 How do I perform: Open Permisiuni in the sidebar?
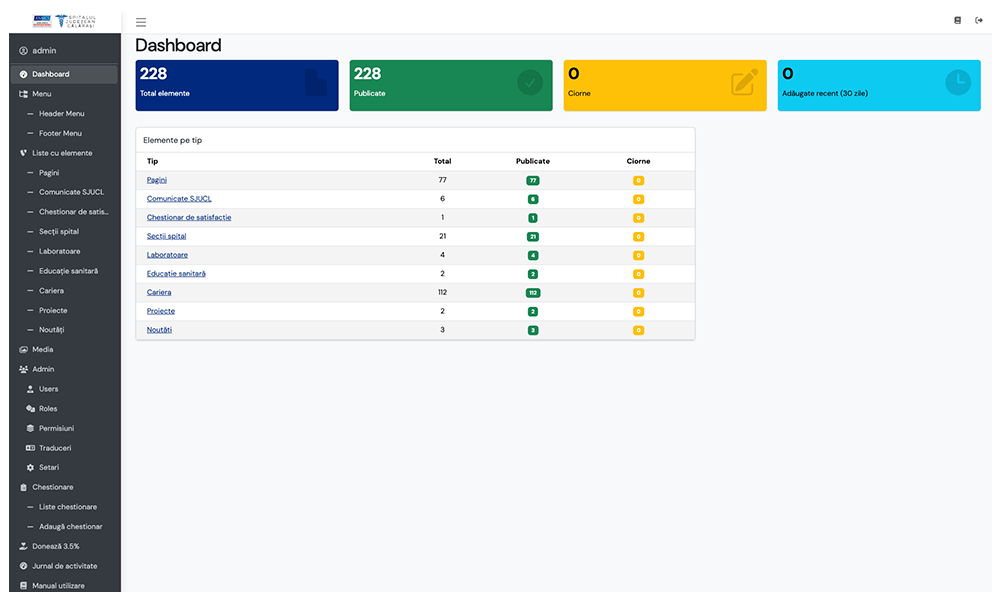pyautogui.click(x=64, y=428)
